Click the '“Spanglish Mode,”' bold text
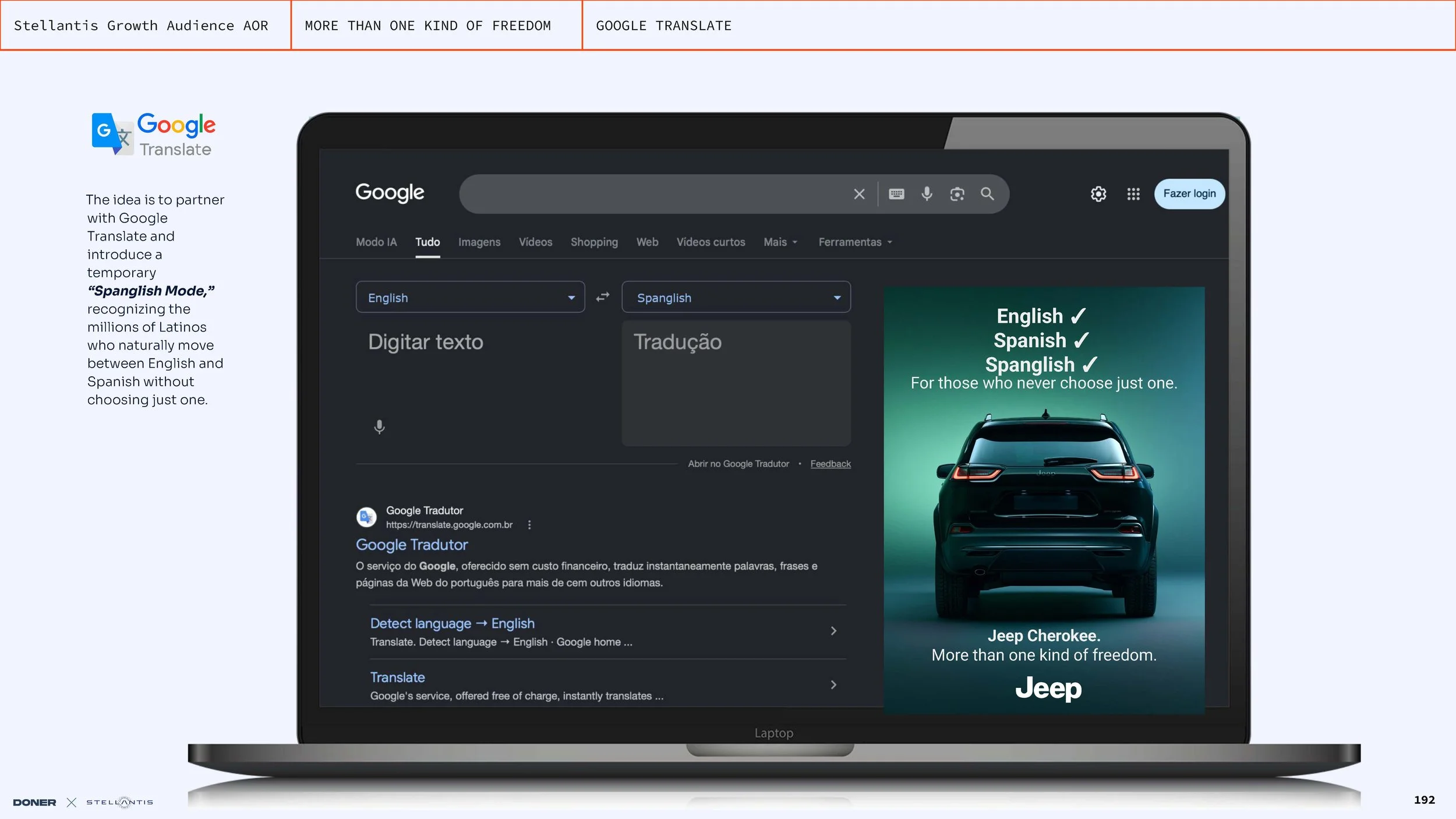Screen dimensions: 1456x819 [151, 291]
